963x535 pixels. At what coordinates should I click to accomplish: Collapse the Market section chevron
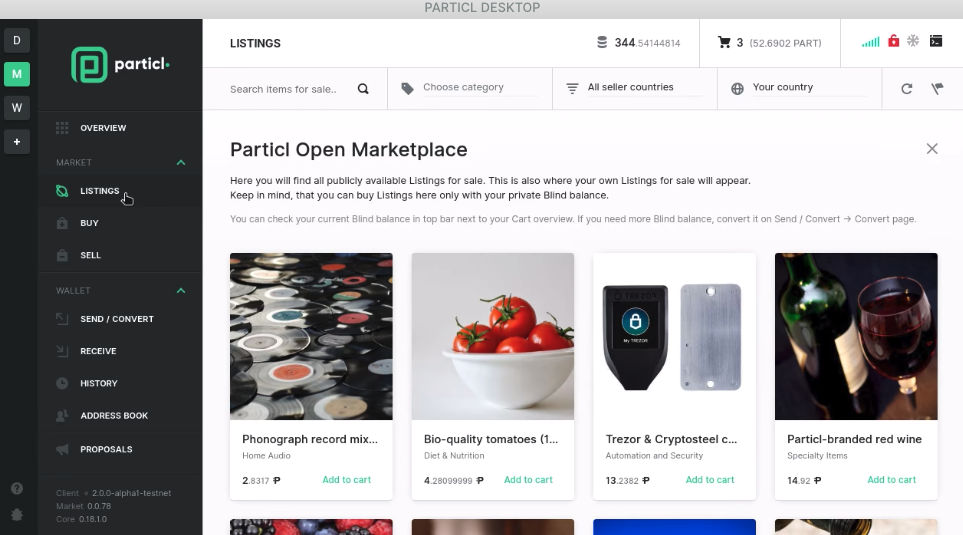click(181, 163)
